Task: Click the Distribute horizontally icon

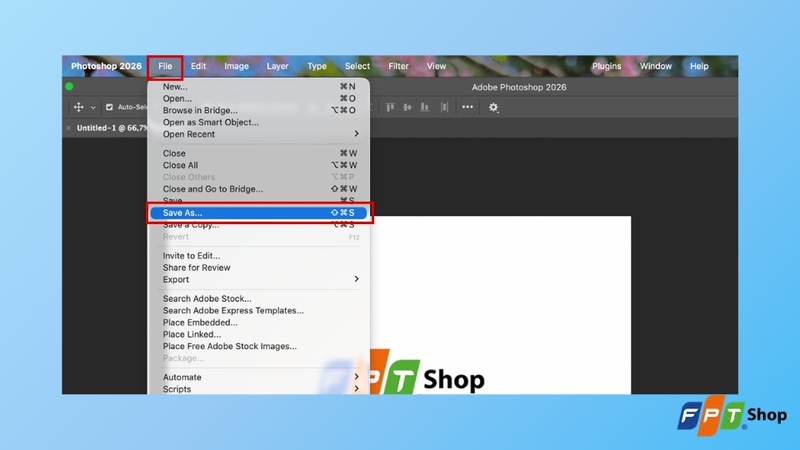Action: click(444, 107)
